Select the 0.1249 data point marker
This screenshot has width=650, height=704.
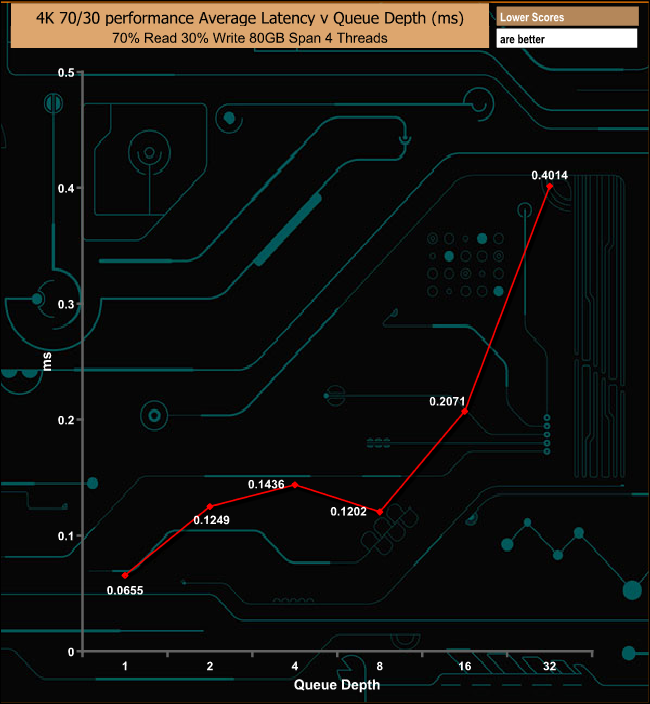tap(210, 506)
